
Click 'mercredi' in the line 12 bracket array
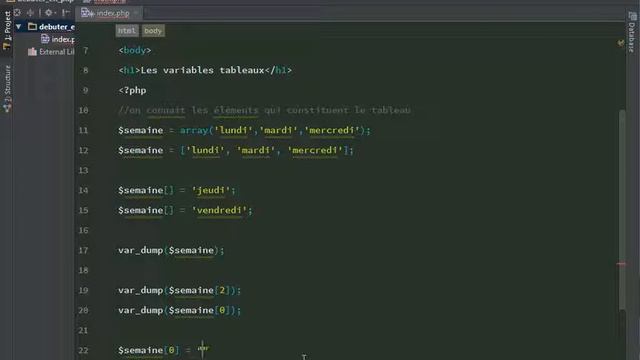click(x=315, y=150)
